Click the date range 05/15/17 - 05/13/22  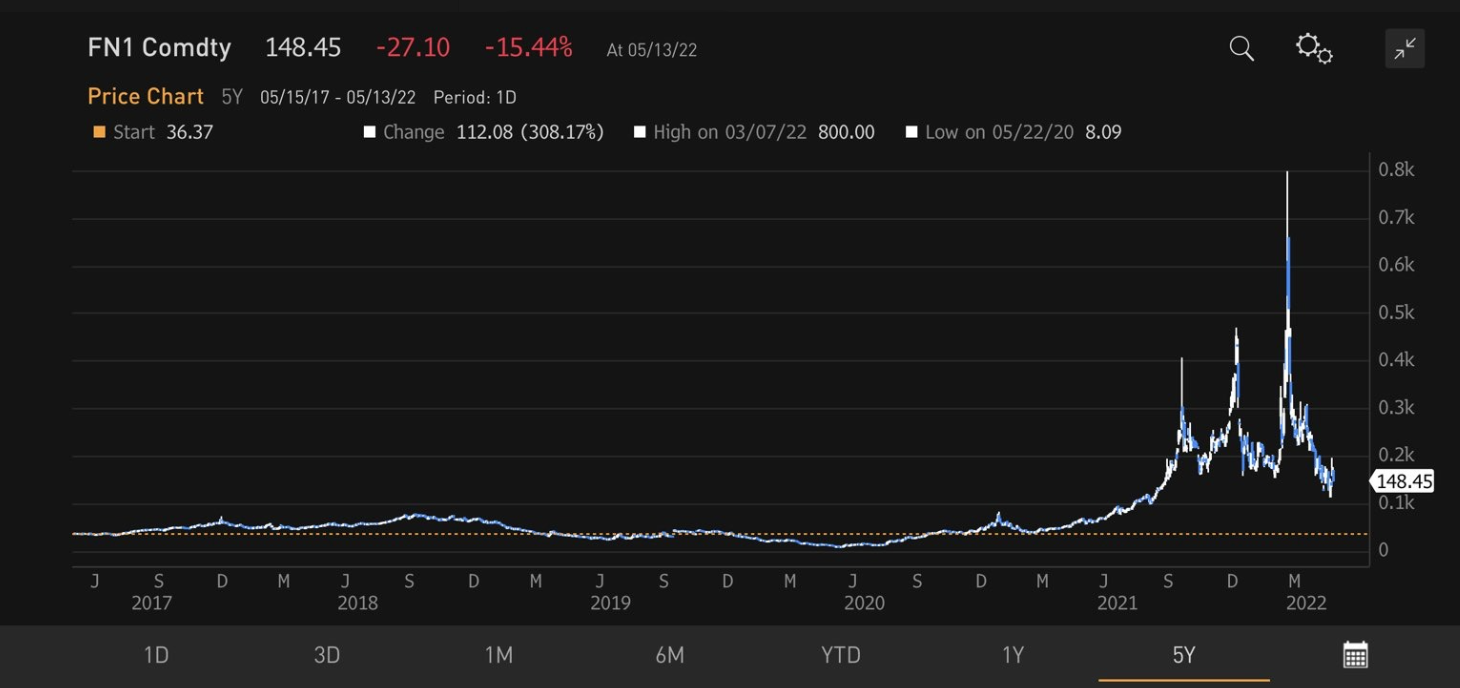click(x=338, y=97)
